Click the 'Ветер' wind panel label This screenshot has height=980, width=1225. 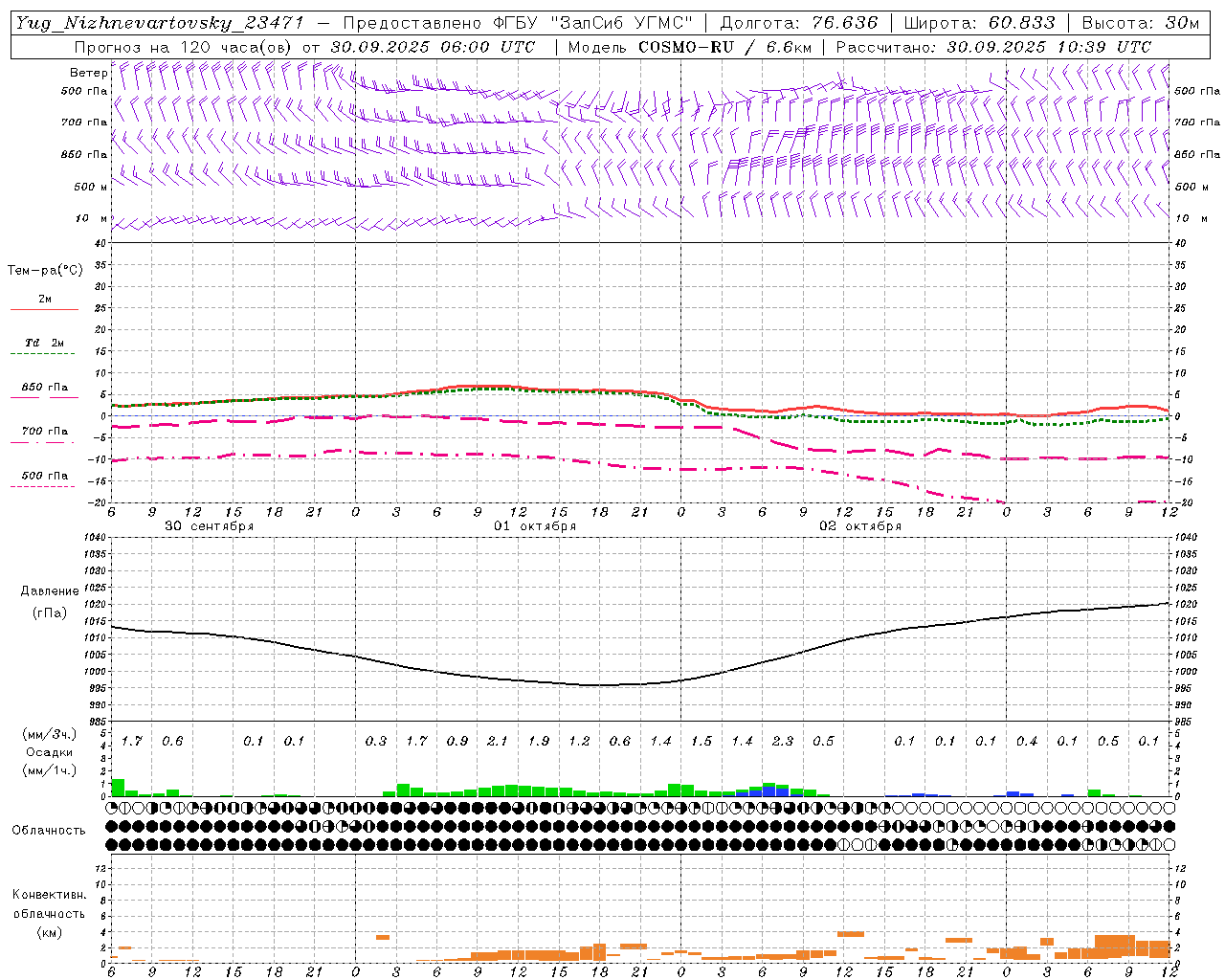pyautogui.click(x=88, y=73)
